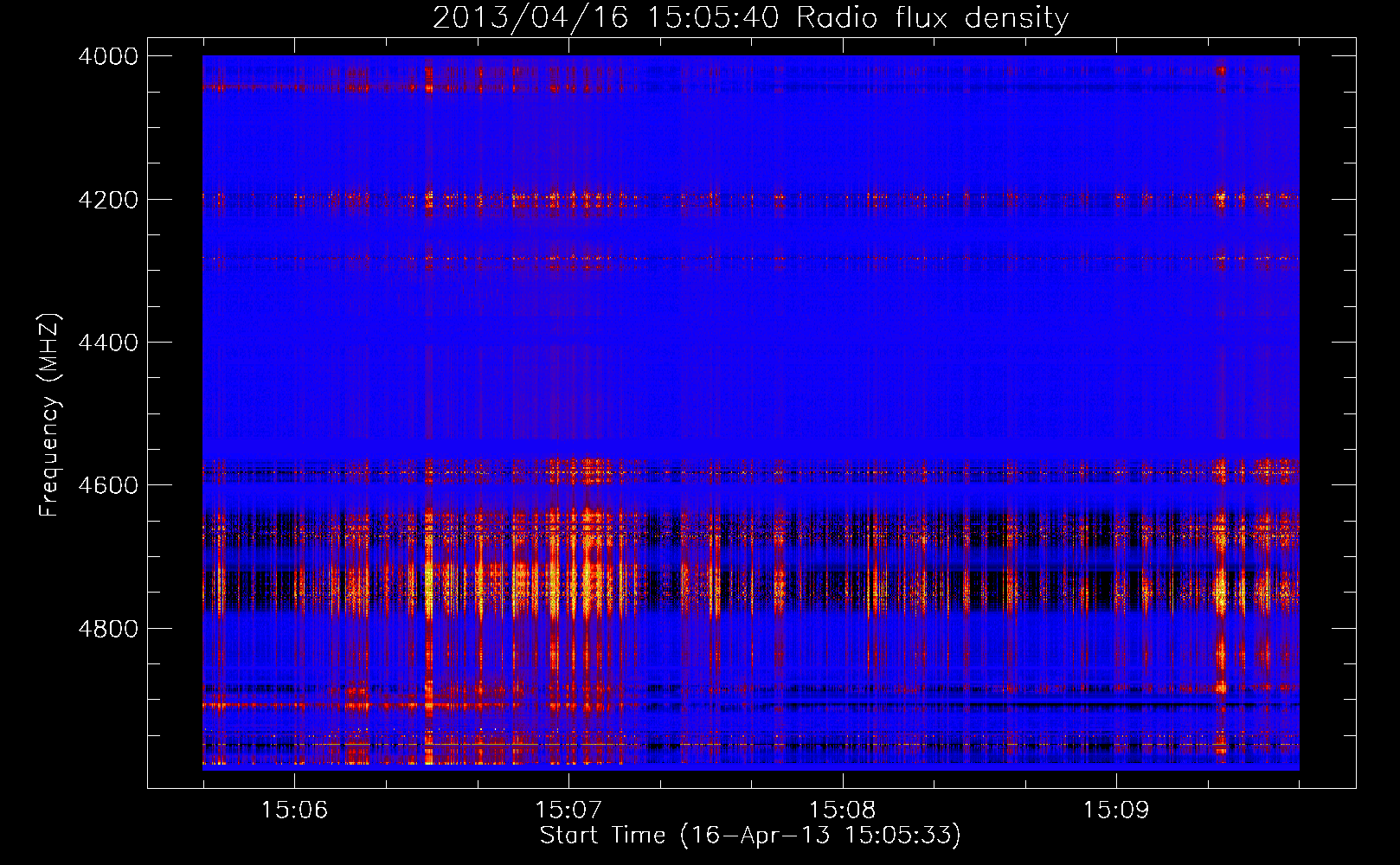
Task: Click the 15:06 time axis label
Action: [x=295, y=810]
